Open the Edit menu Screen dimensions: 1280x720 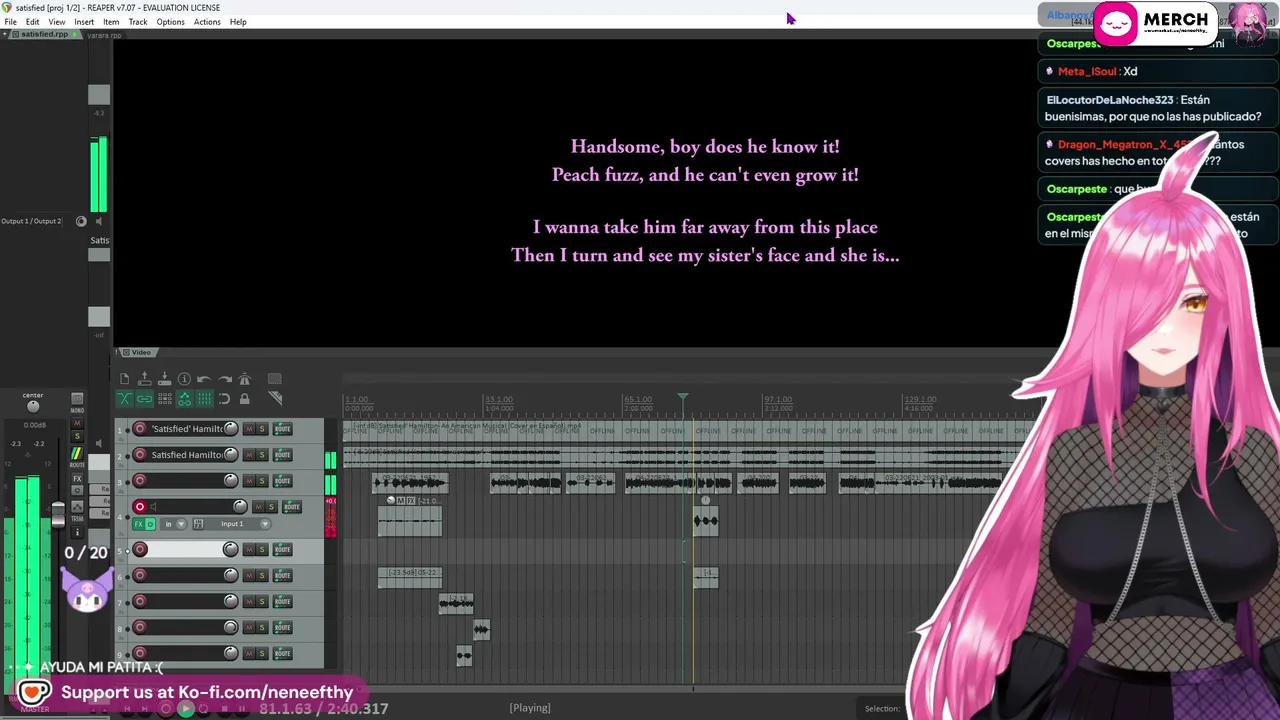pos(32,22)
